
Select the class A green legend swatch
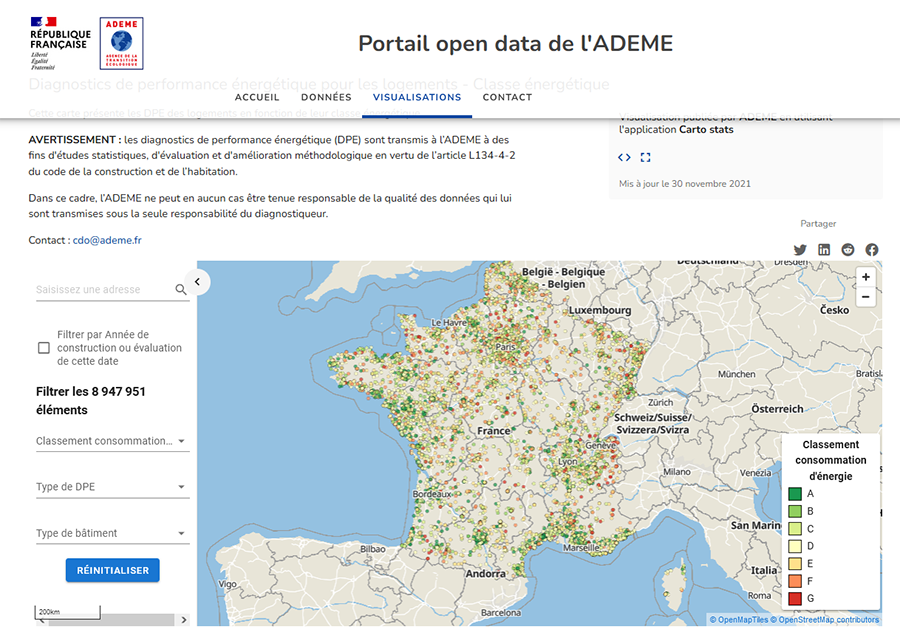[x=793, y=493]
